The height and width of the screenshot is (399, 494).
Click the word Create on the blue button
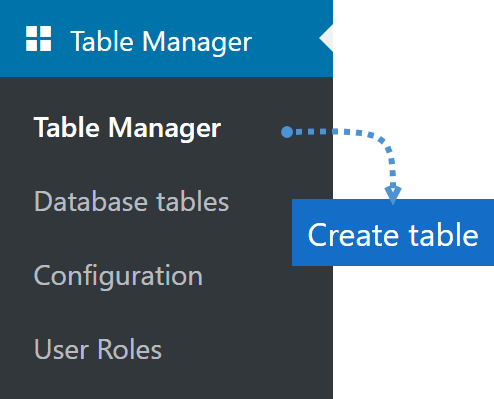coord(353,235)
